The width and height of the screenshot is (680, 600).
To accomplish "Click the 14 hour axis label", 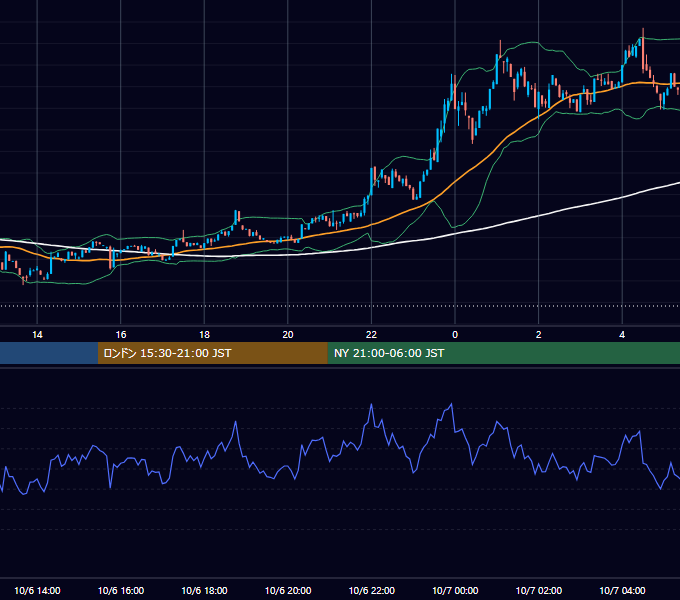I will pos(37,335).
